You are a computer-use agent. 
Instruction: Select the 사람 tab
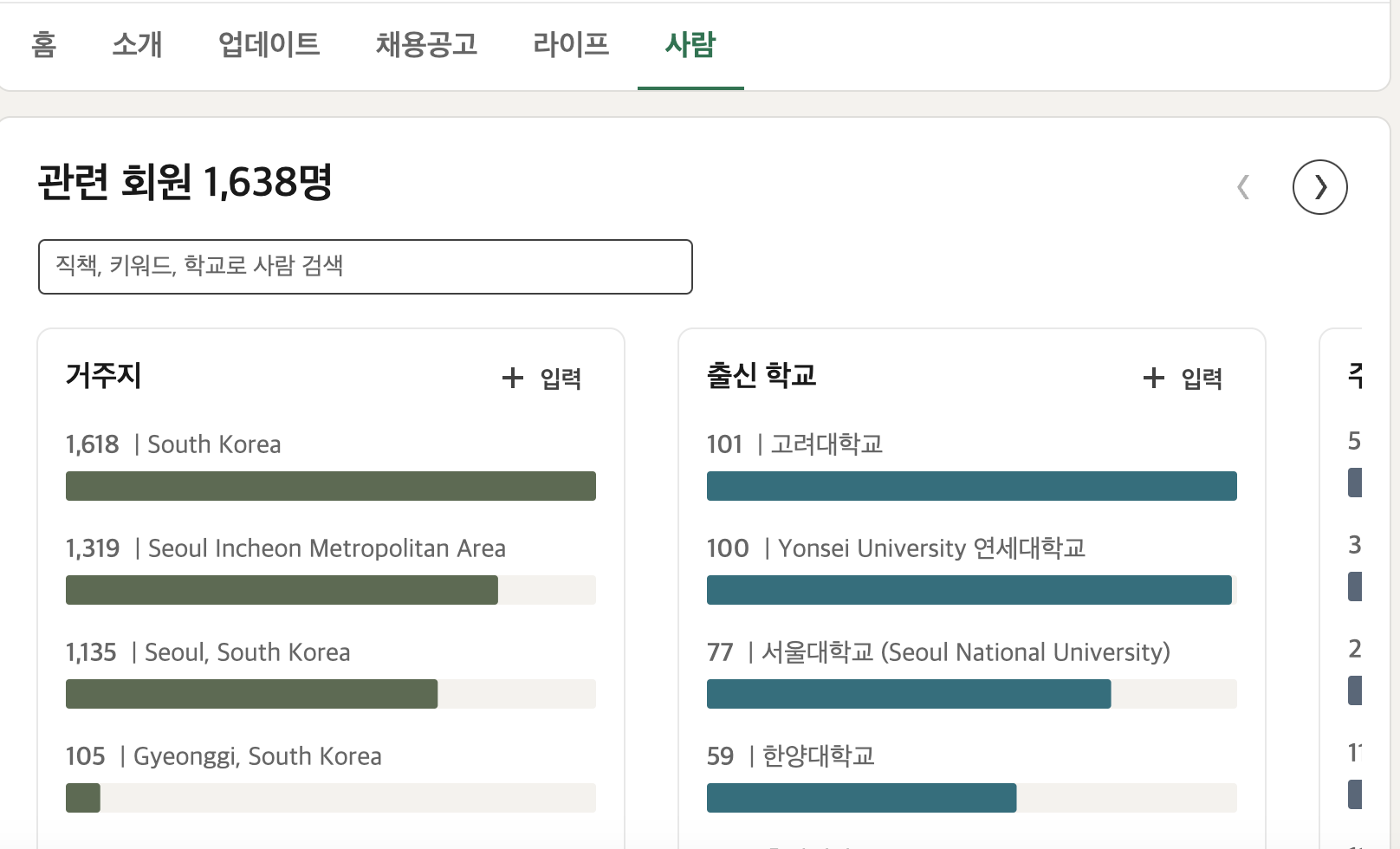(x=690, y=44)
